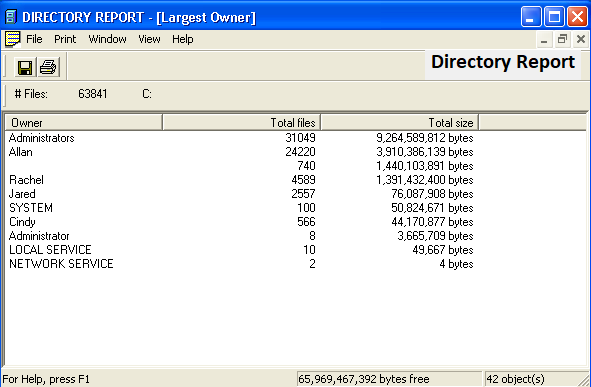
Task: Open the File menu
Action: pyautogui.click(x=34, y=39)
